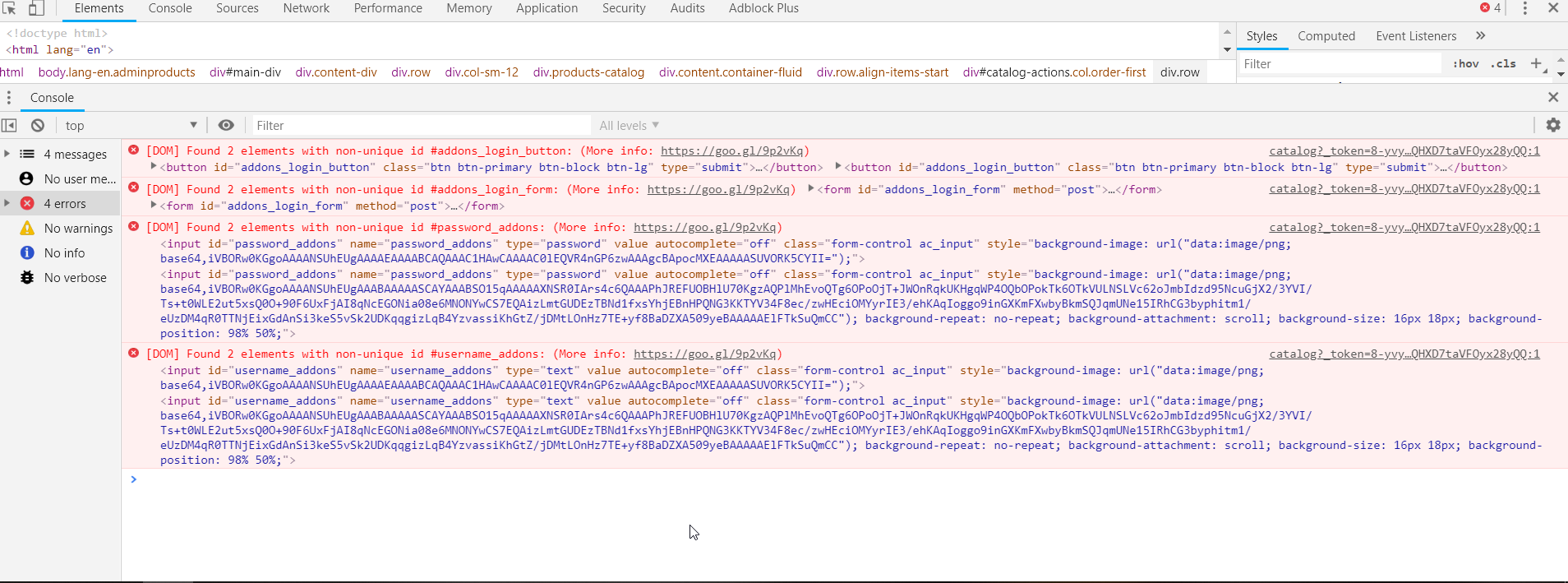Switch to the Styles pane tab
The image size is (1568, 583).
tap(1261, 36)
